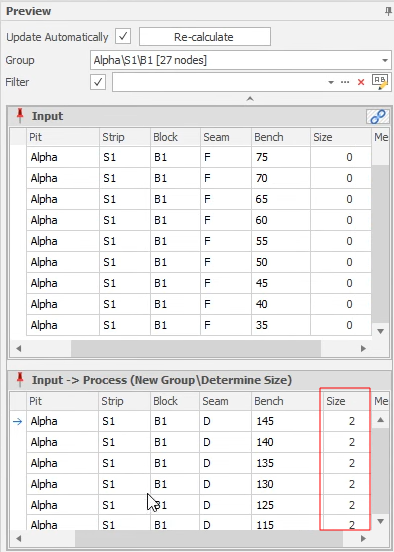Screen dimensions: 394x552
Task: Click the row indicator arrow for Bench 145
Action: point(18,421)
